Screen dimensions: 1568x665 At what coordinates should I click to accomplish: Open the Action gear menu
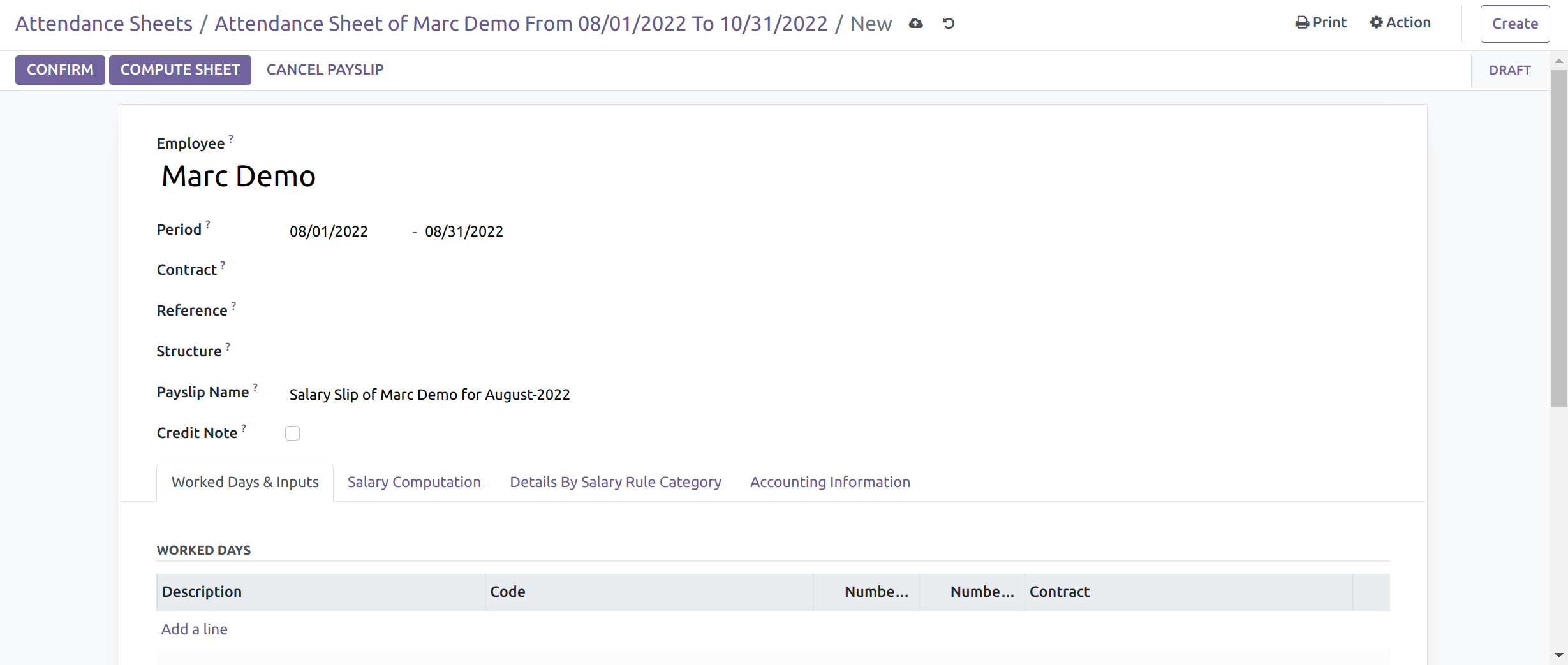click(1400, 23)
